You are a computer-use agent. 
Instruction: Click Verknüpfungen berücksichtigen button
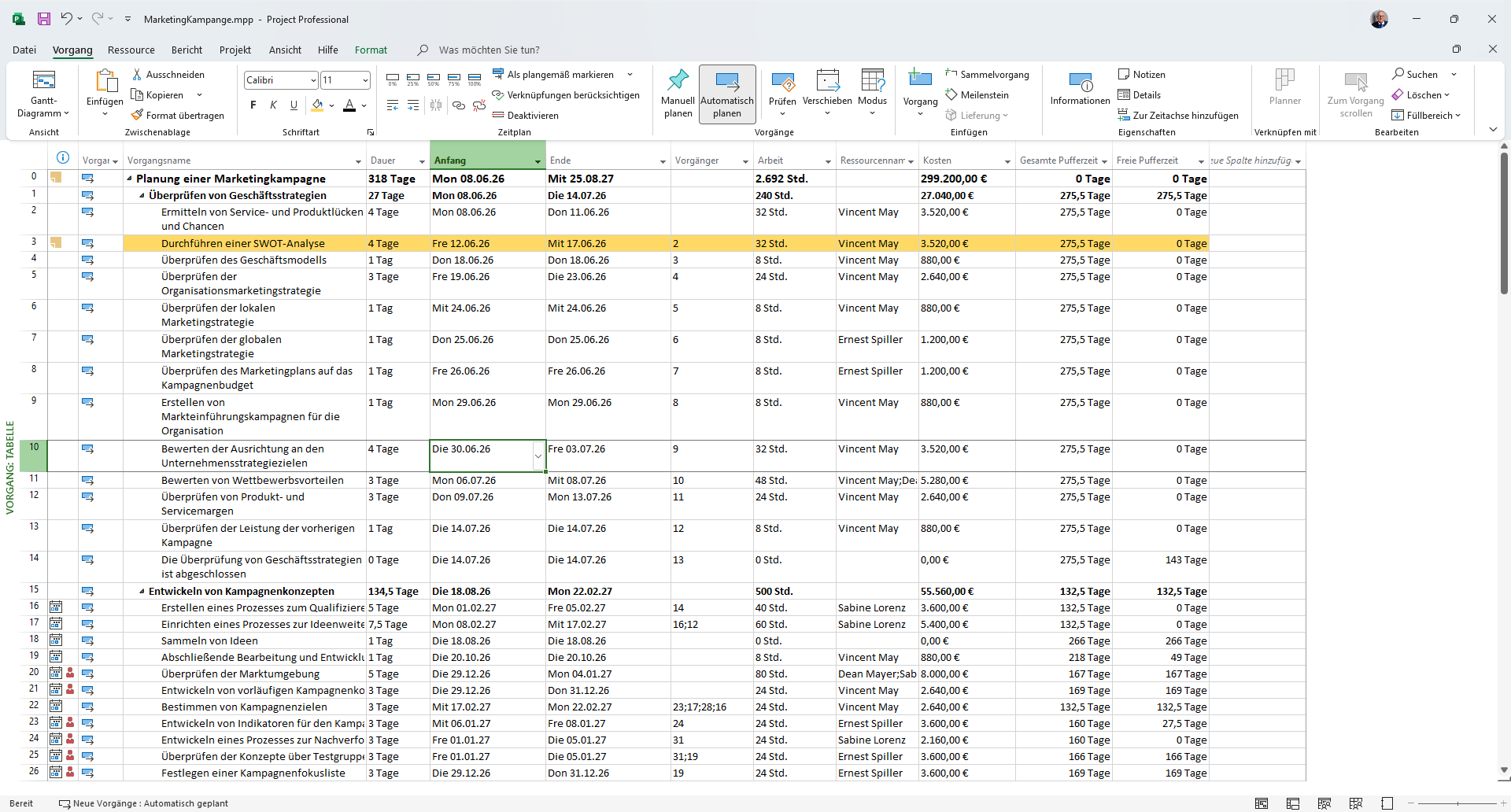(566, 94)
